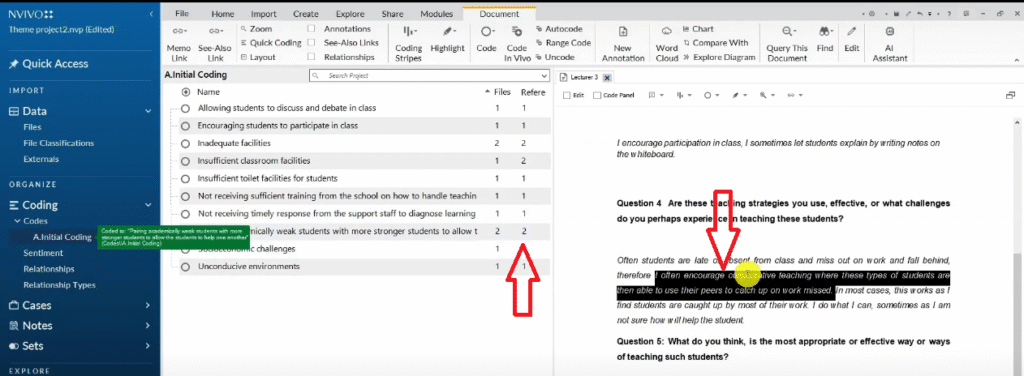Select radio for Inadequate facilities code

point(185,143)
